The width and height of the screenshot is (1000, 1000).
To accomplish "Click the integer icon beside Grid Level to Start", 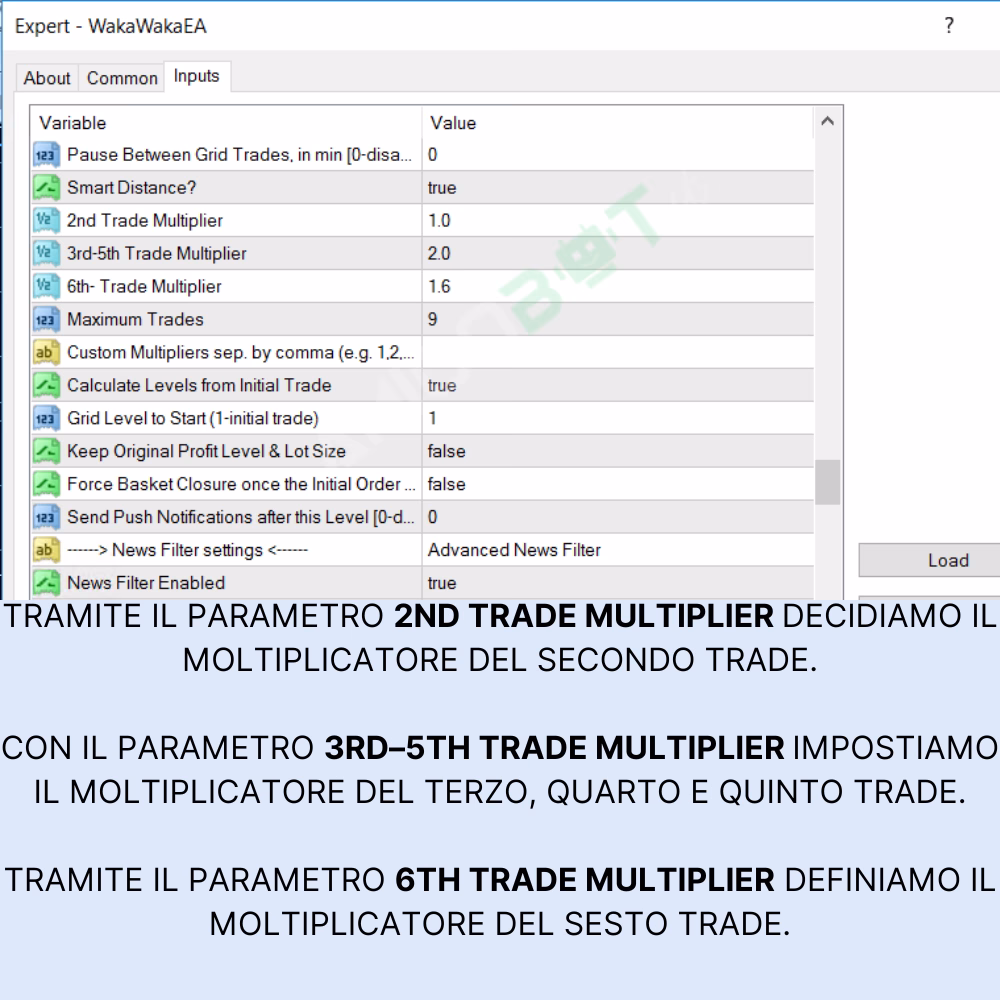I will pos(46,418).
